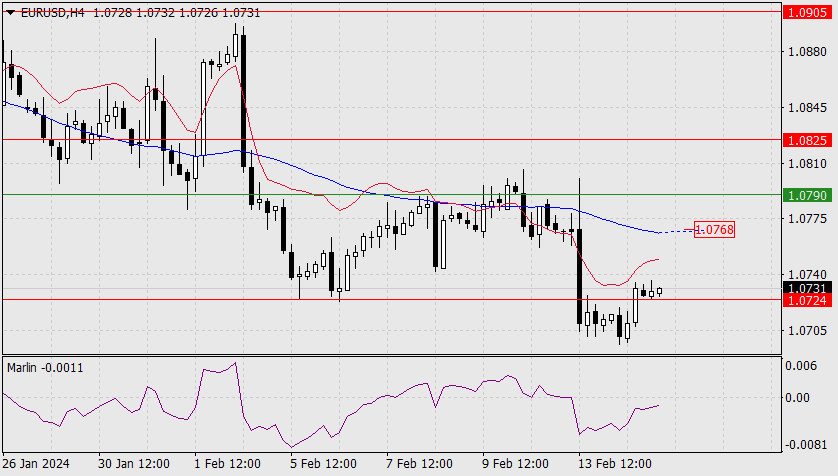This screenshot has height=476, width=838.
Task: Select the Marlin -0.0011 indicator label
Action: 45,368
